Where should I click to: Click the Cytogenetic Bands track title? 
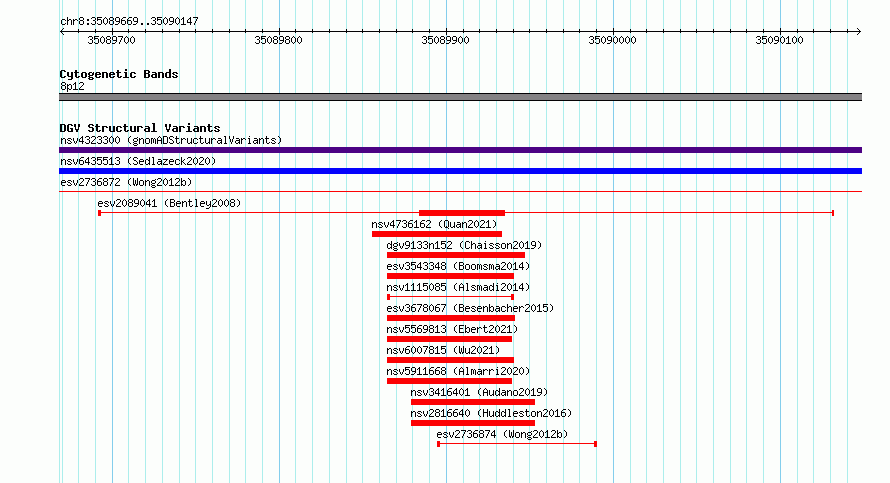pyautogui.click(x=119, y=74)
